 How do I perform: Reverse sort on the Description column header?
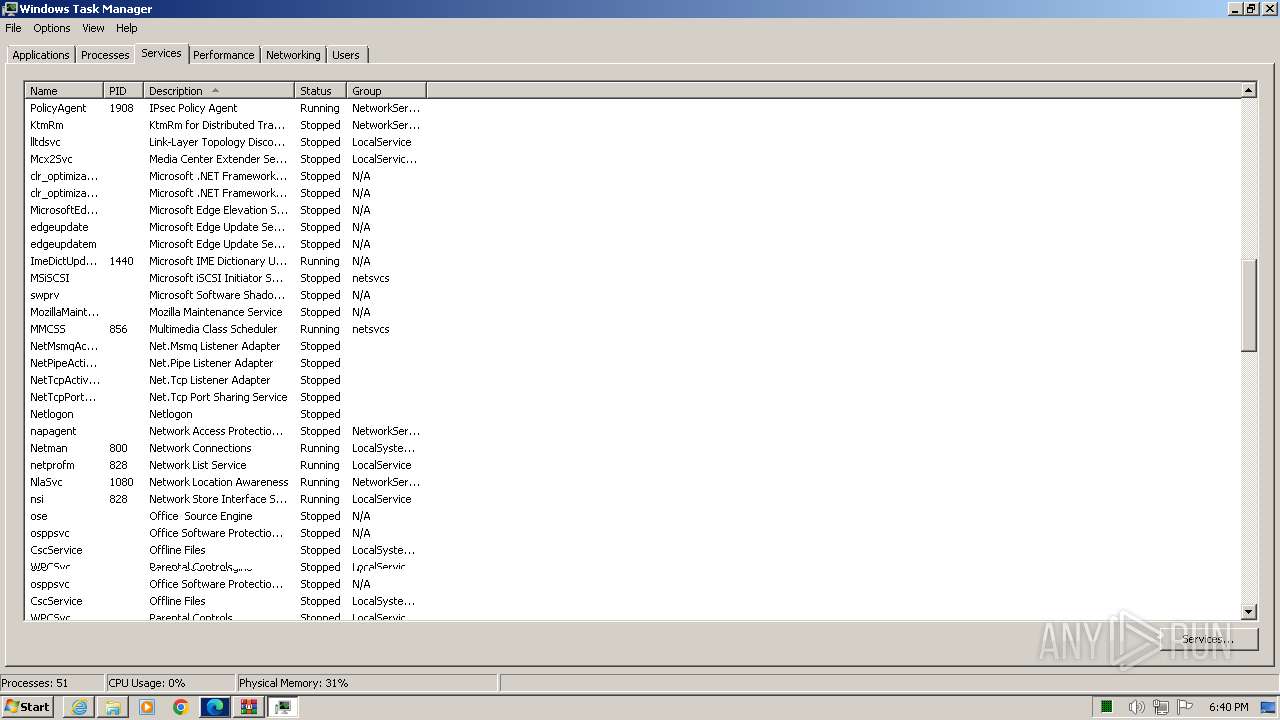tap(219, 91)
